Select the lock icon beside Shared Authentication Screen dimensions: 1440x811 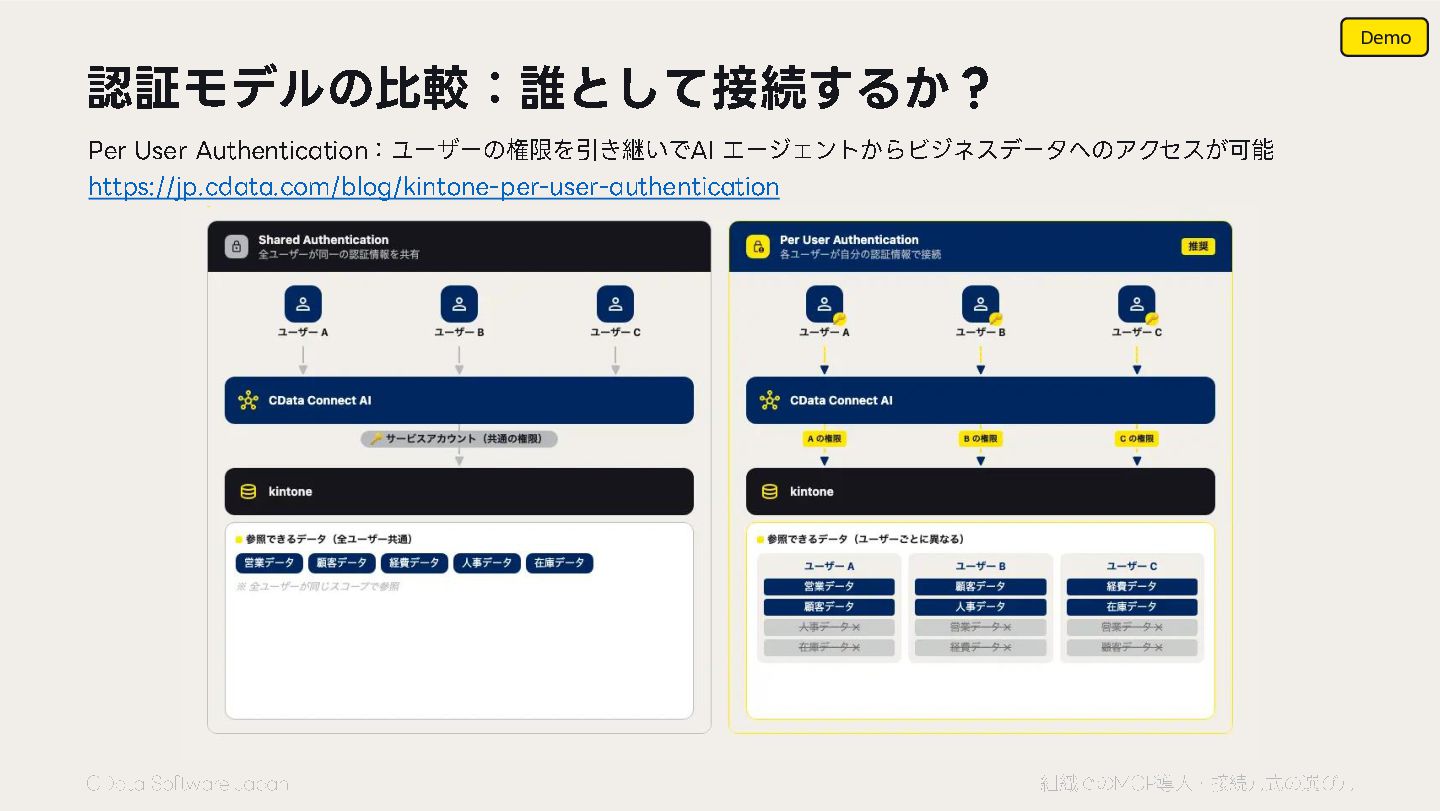click(x=236, y=246)
